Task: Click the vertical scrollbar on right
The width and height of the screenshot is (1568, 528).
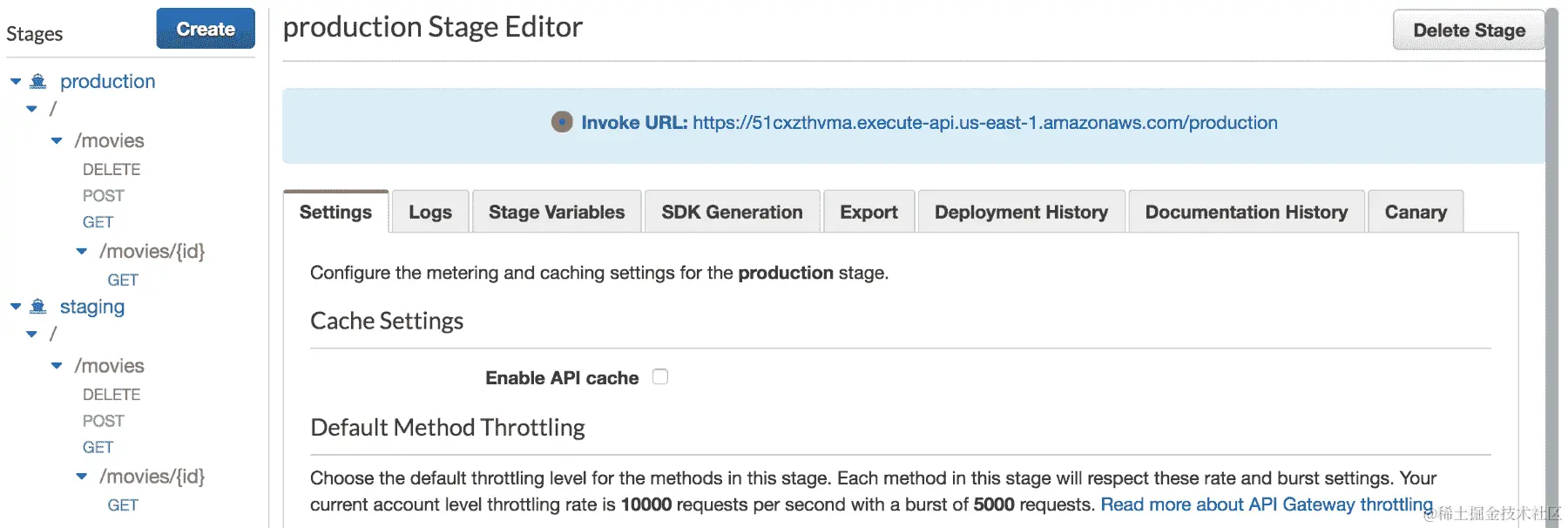Action: point(1551,261)
